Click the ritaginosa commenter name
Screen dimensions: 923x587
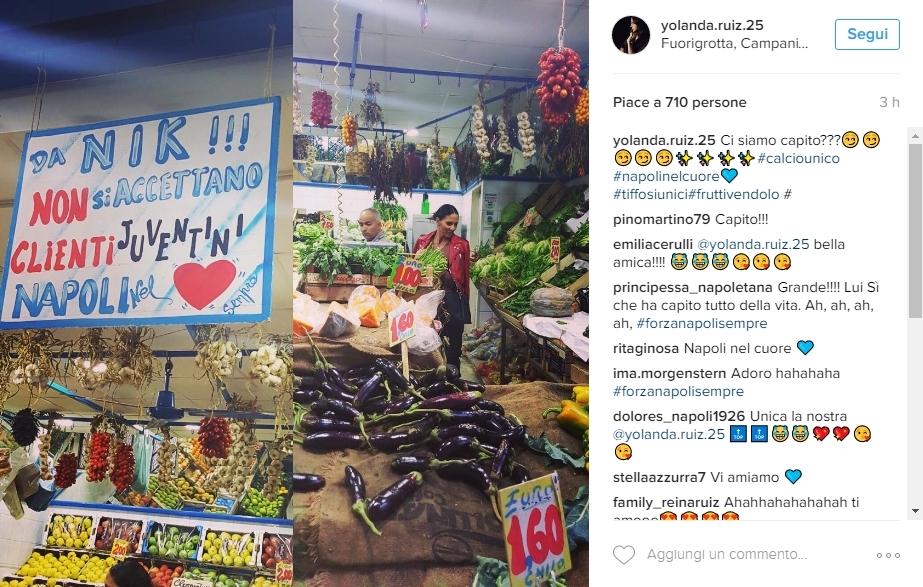646,349
